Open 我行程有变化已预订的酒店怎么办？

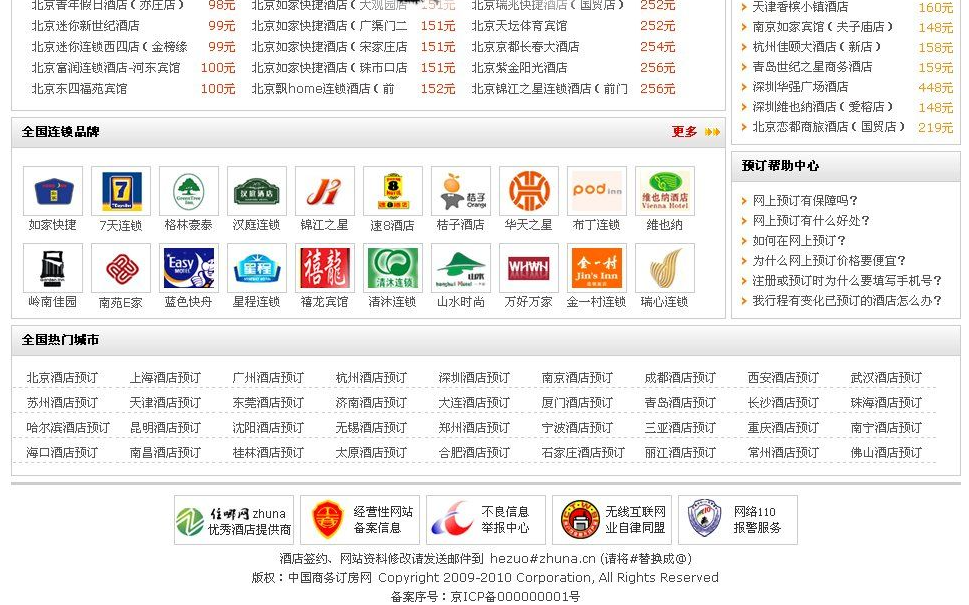pos(847,300)
